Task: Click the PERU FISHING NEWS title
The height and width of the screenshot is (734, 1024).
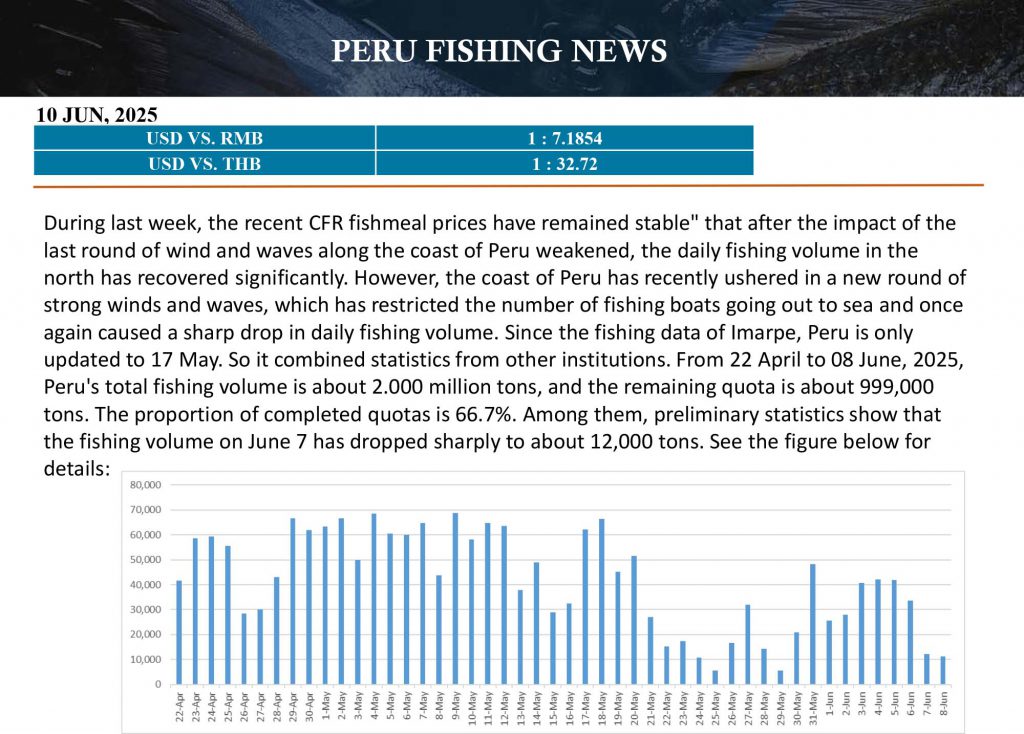Action: (x=499, y=51)
